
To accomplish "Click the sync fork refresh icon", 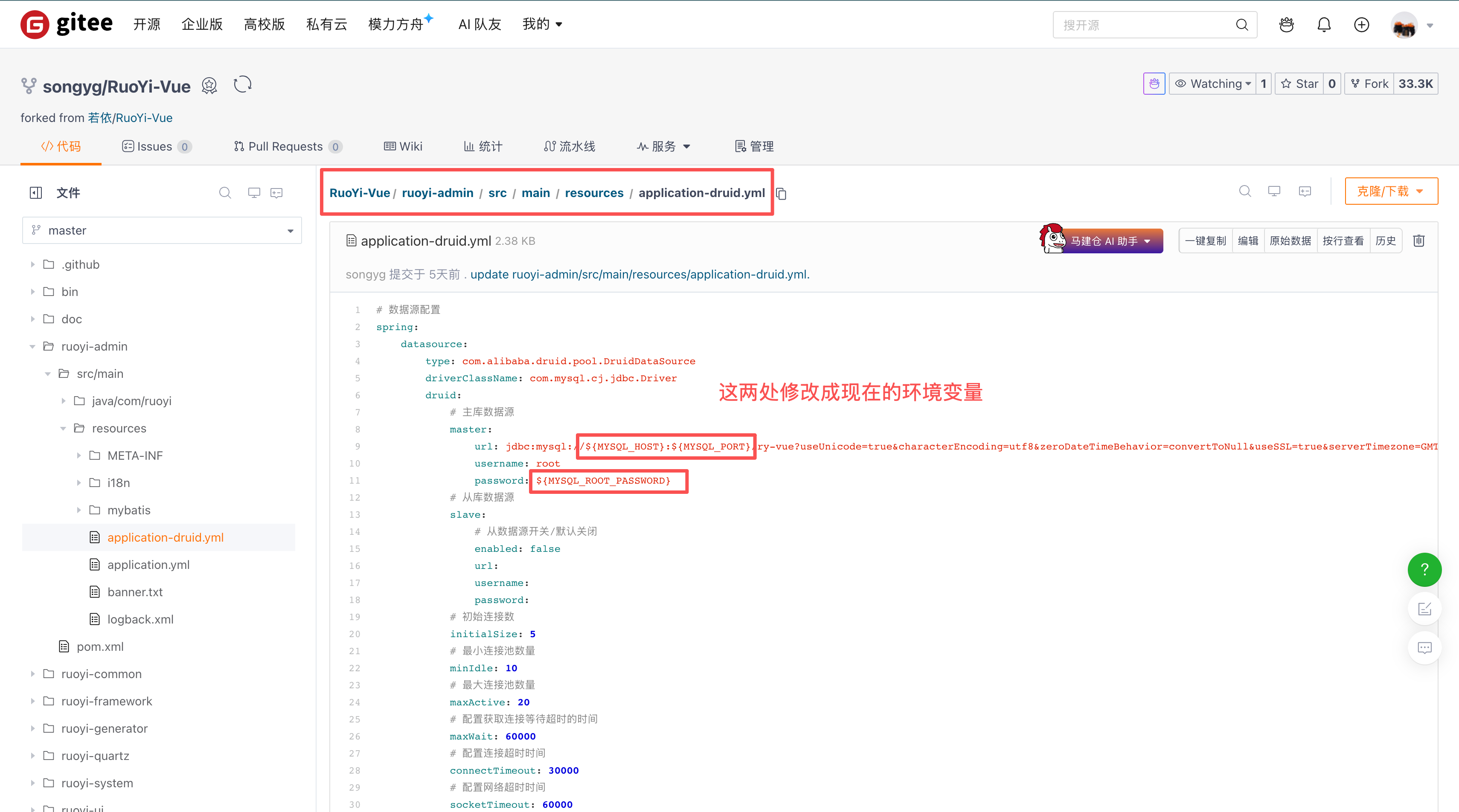I will [242, 84].
